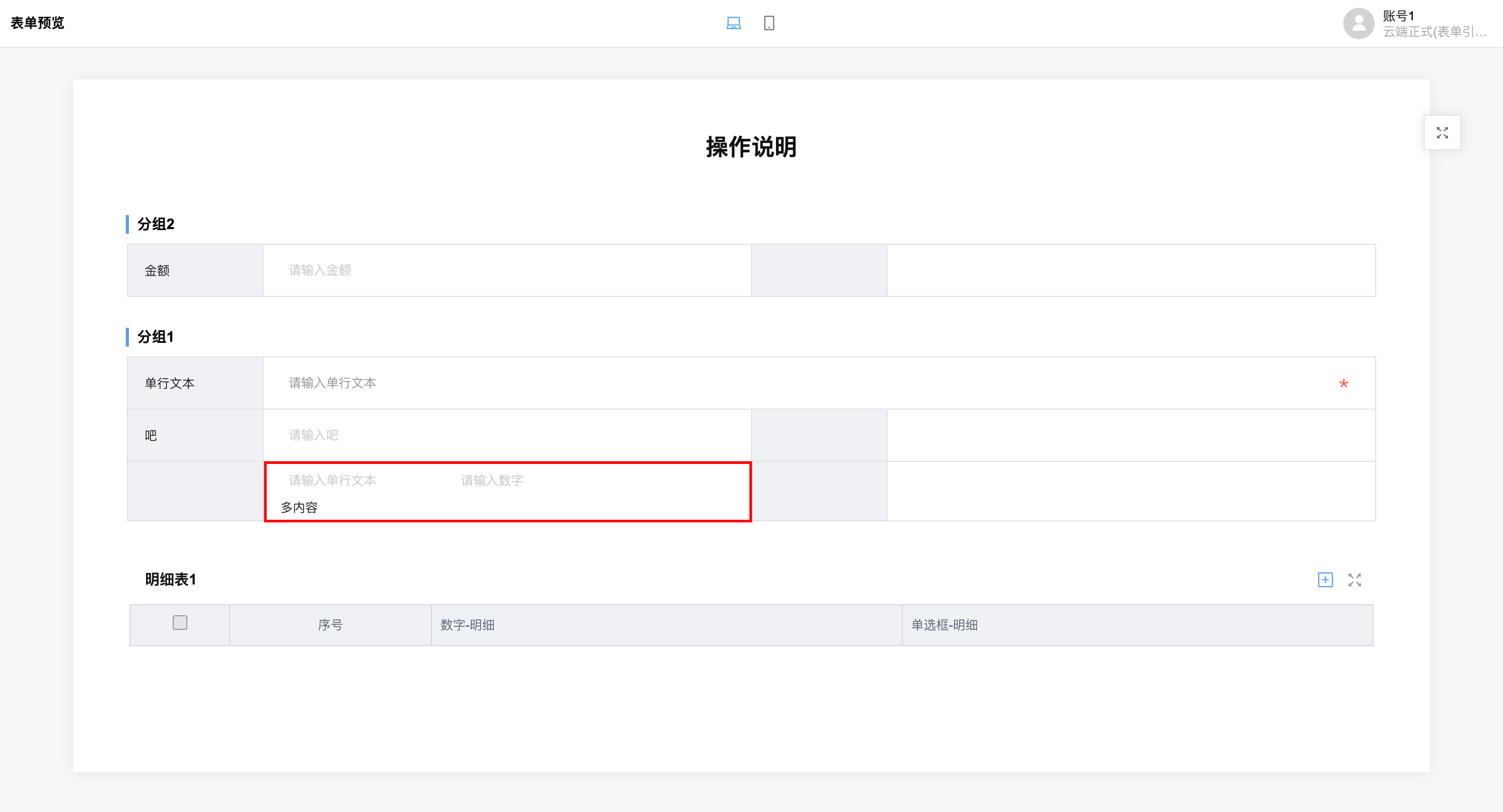Click the 单选框-明细 column header
Screen dimensions: 1503x812
point(1137,625)
